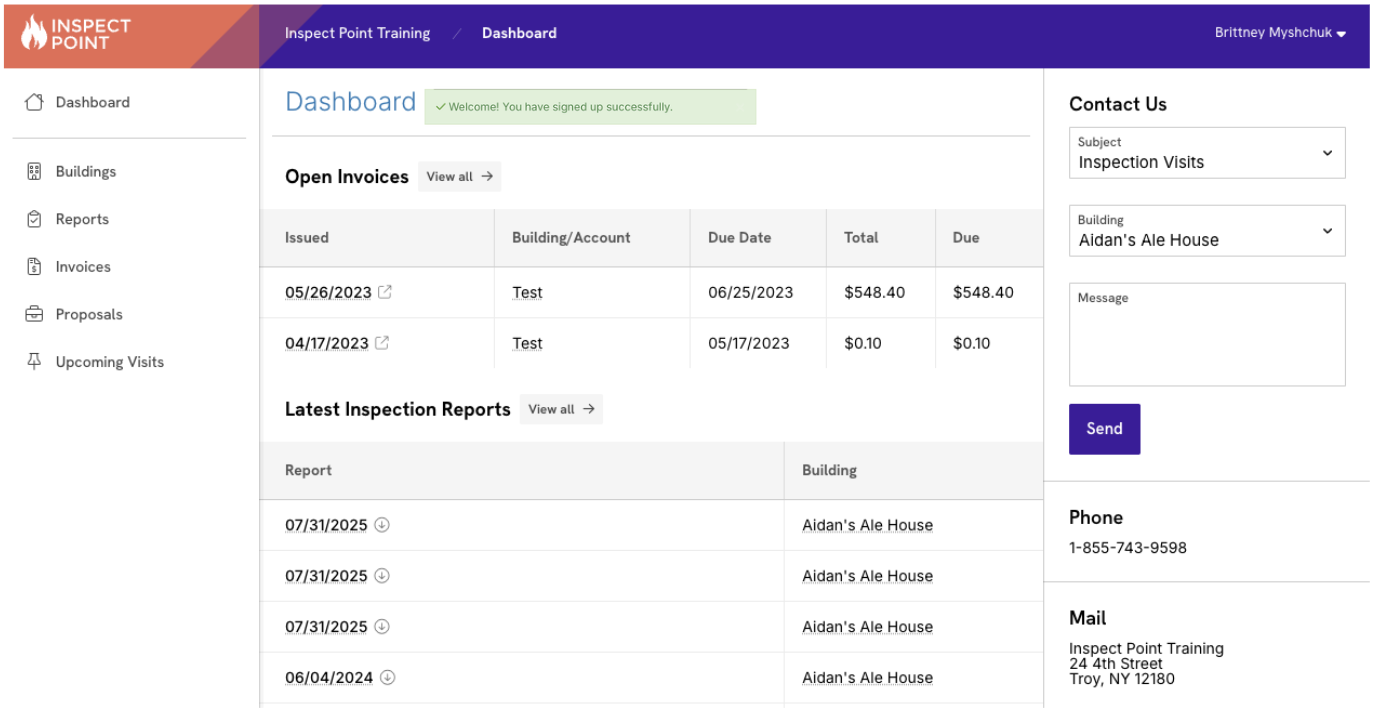Click phone number 1-855-743-9598
This screenshot has height=716, width=1374.
pyautogui.click(x=1128, y=548)
